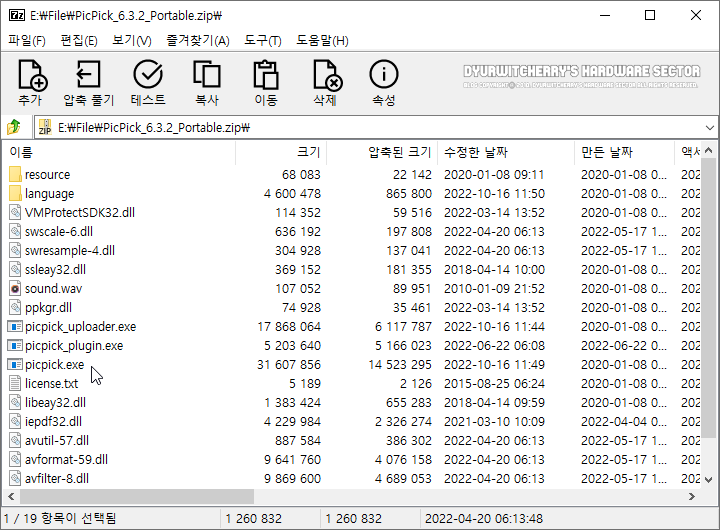Open the 도구(T) menu
720x530 pixels.
coord(263,40)
